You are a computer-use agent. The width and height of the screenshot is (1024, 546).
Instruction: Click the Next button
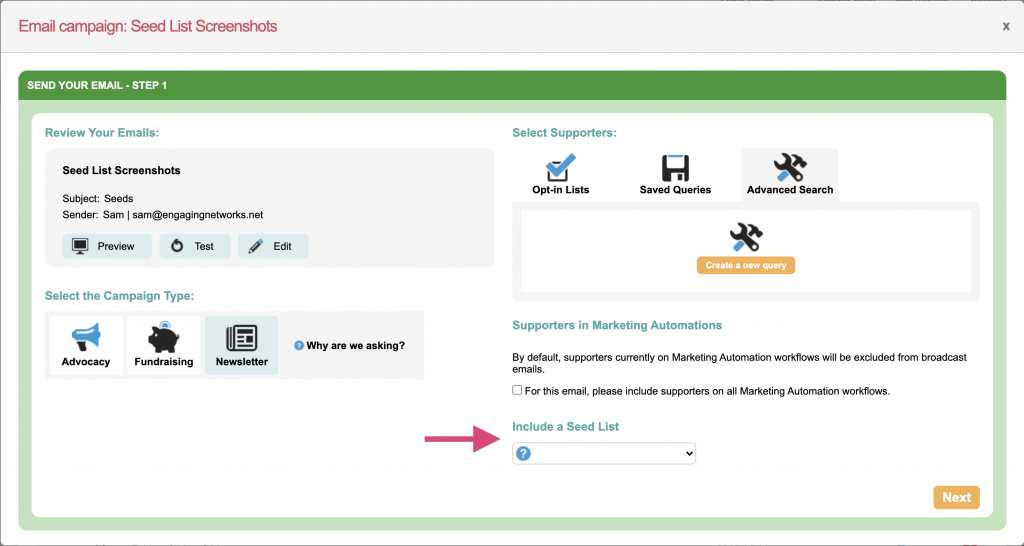pos(956,497)
